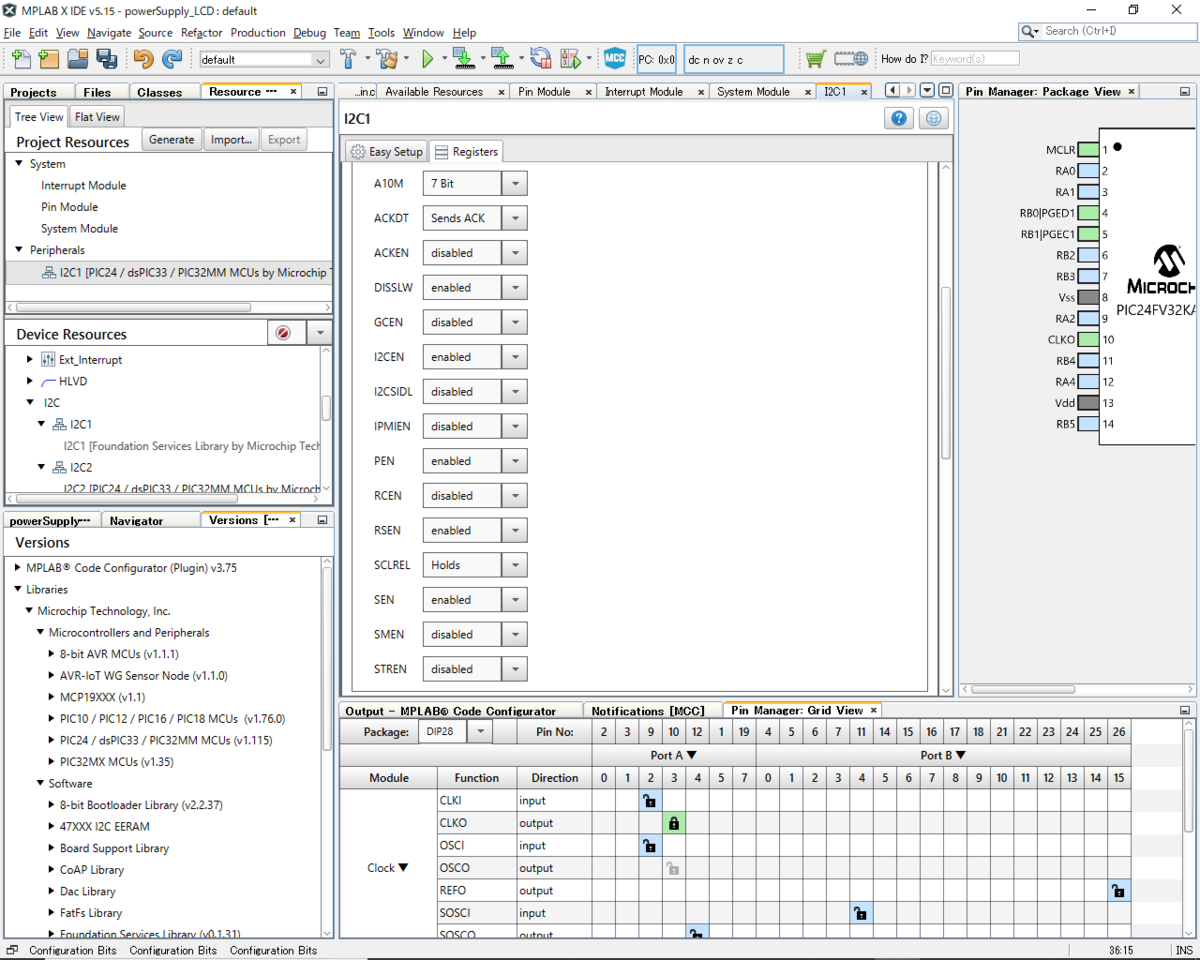The image size is (1200, 960).
Task: Toggle the OSCI lock on Port A pin 2
Action: point(650,845)
